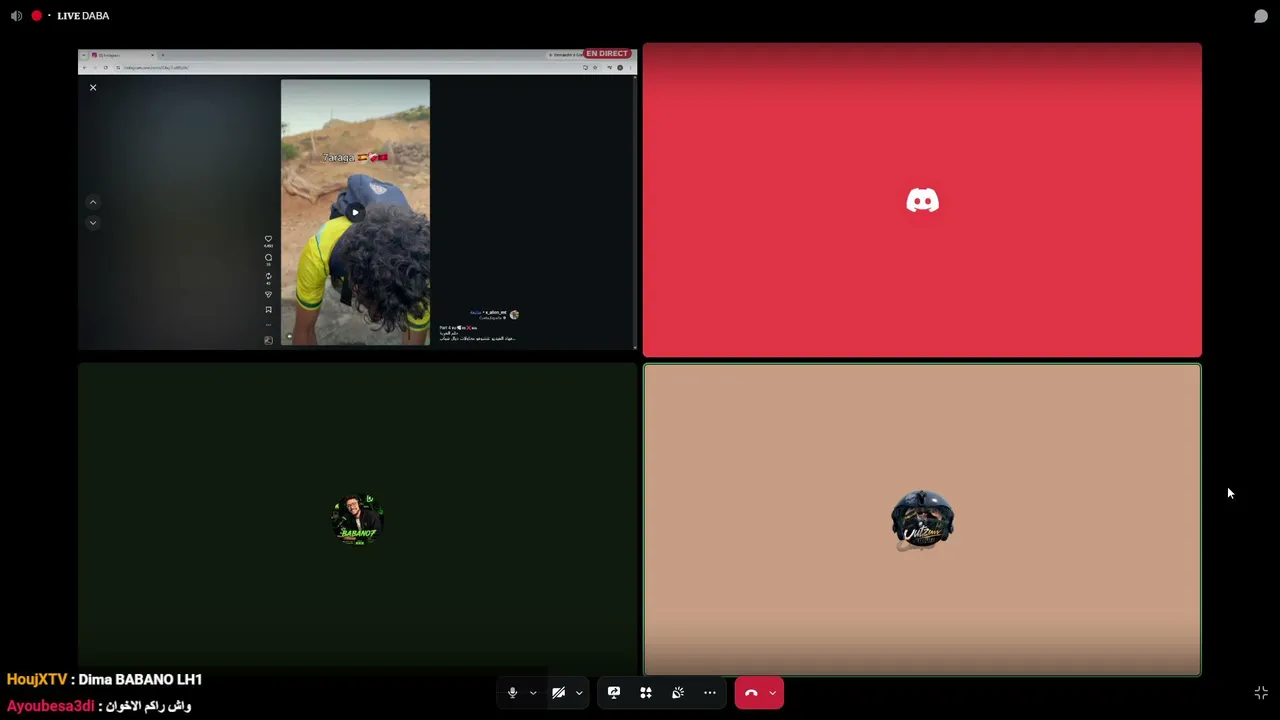Go to next reel with down chevron
The image size is (1280, 720).
[93, 223]
